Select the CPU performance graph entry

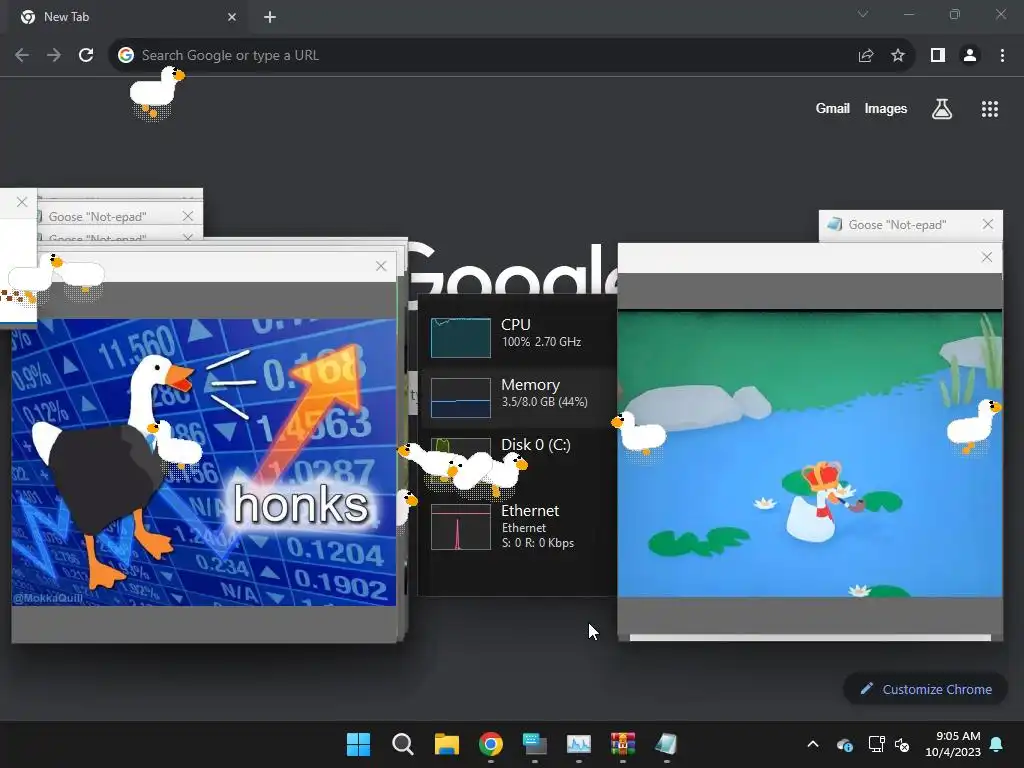coord(518,337)
